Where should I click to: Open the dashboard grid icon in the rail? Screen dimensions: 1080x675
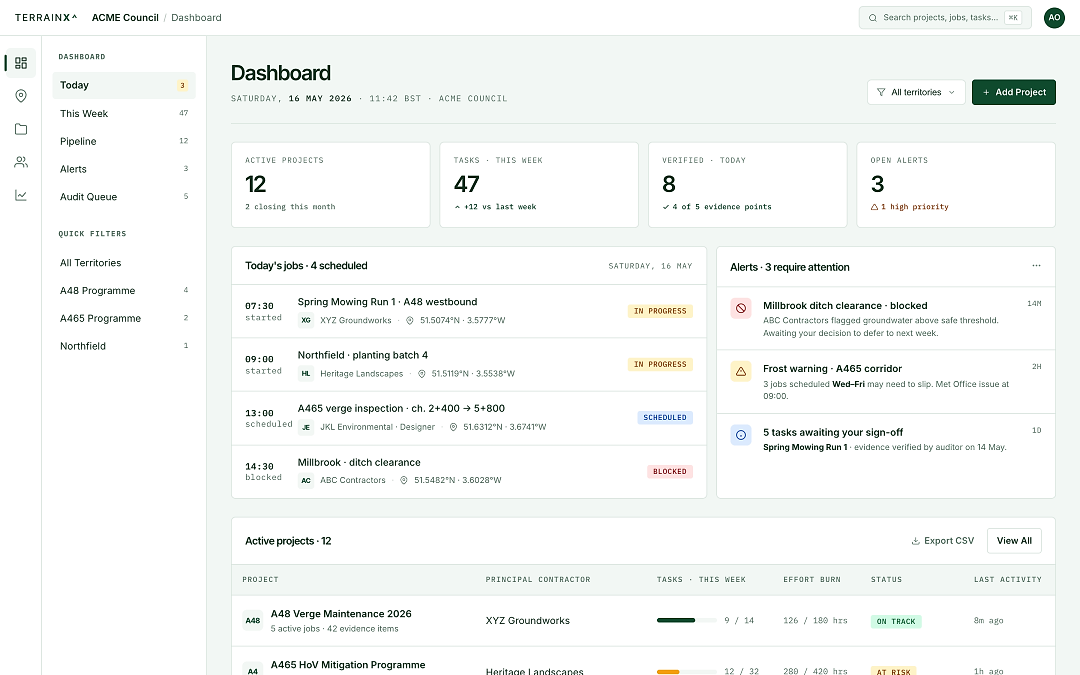click(21, 63)
